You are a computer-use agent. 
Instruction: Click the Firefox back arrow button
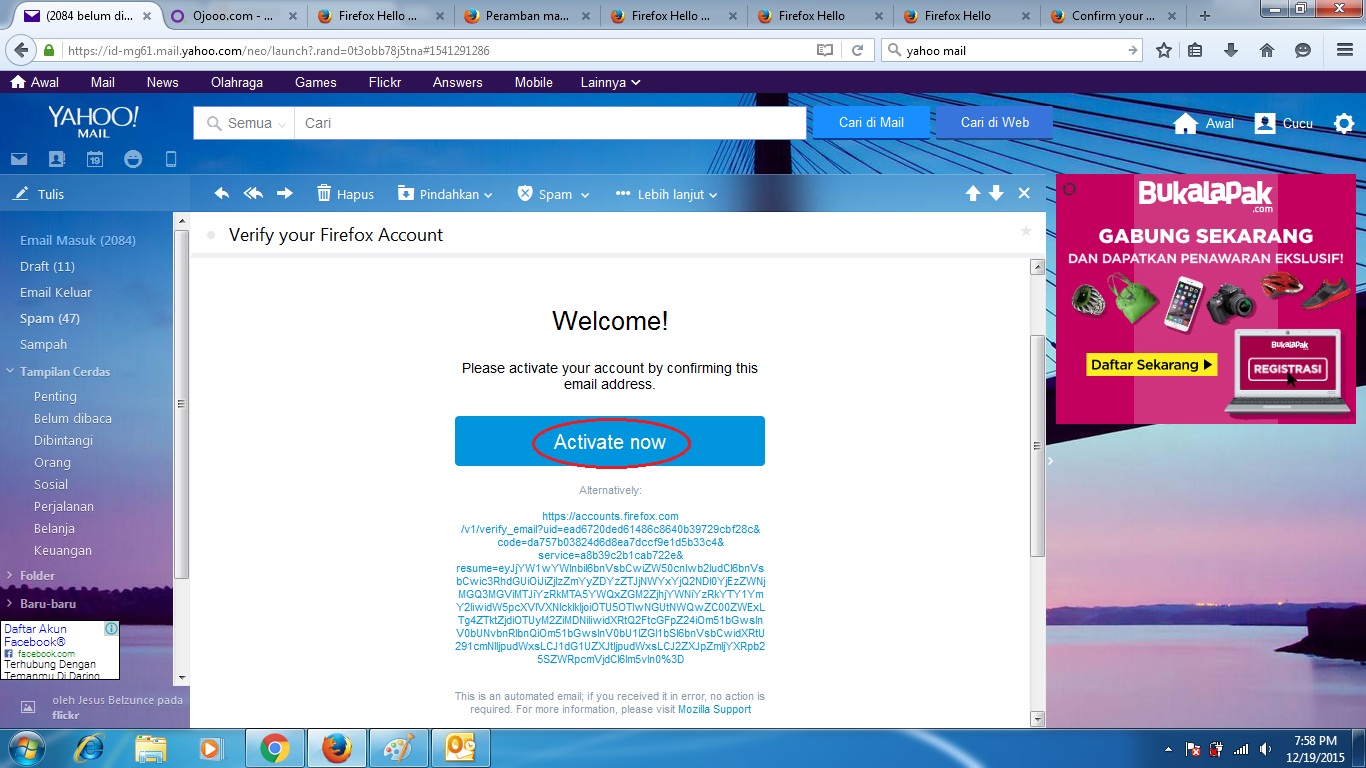point(20,50)
